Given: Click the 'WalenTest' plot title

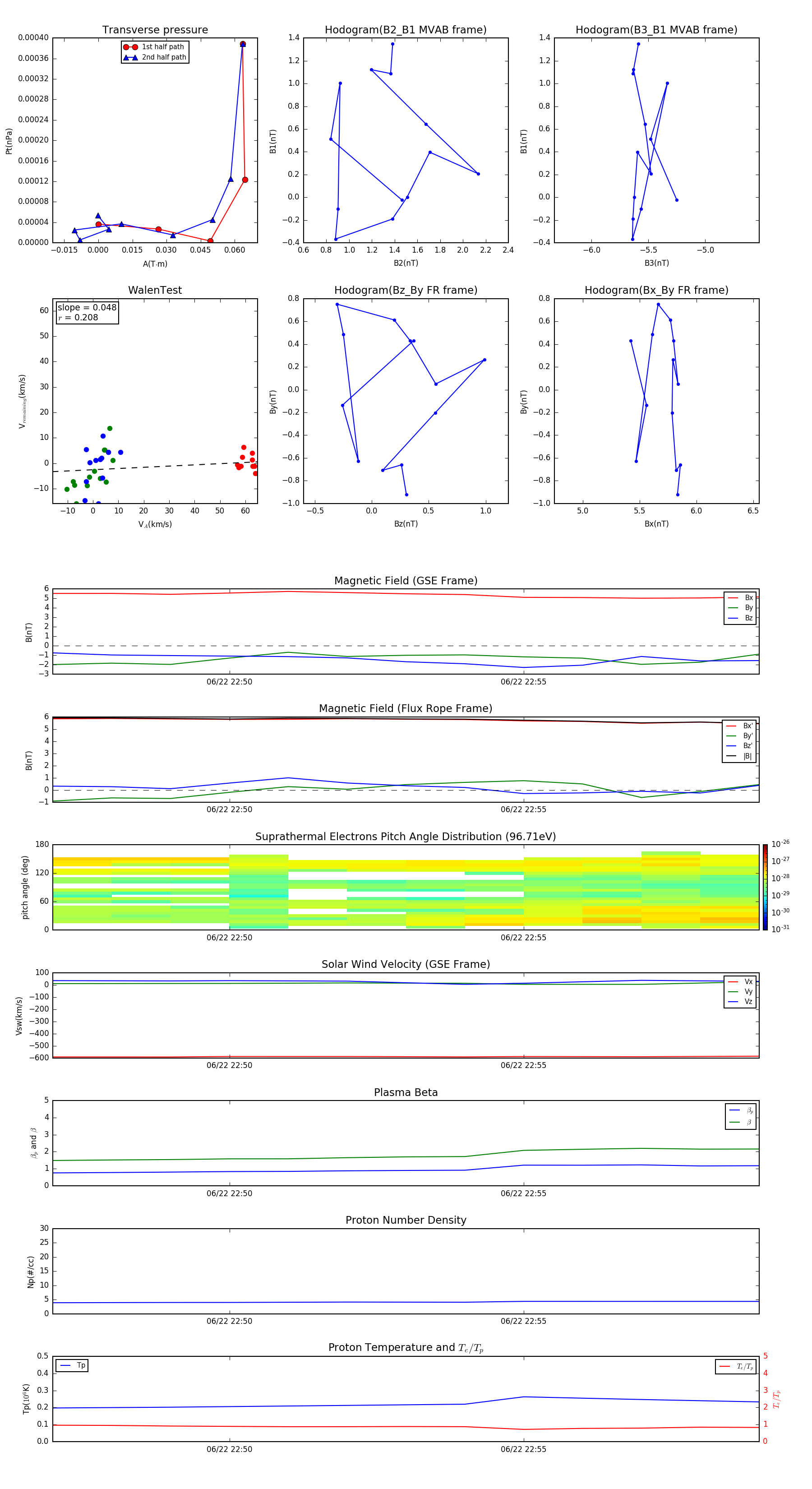Looking at the screenshot, I should [155, 290].
